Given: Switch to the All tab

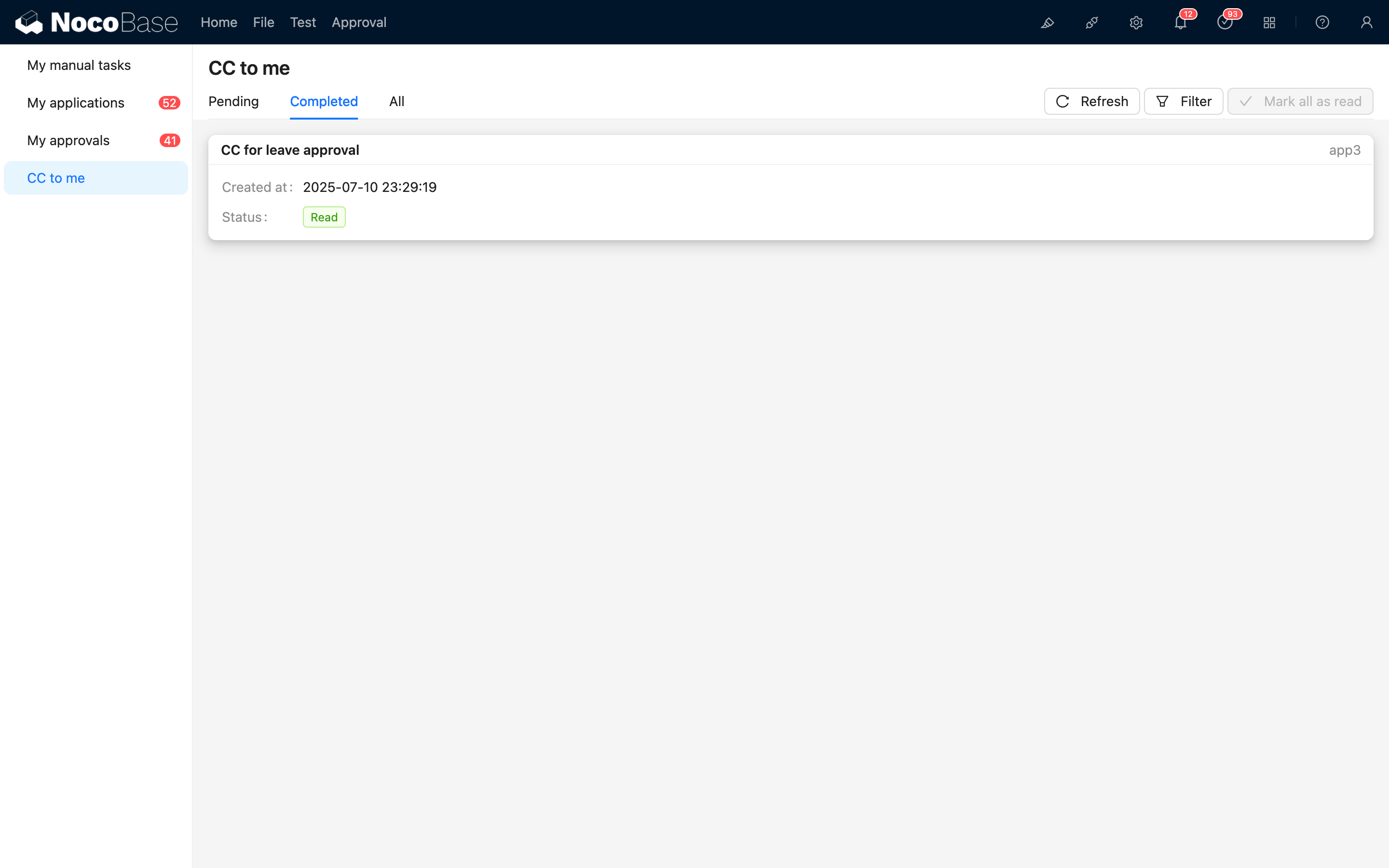Looking at the screenshot, I should pos(396,102).
